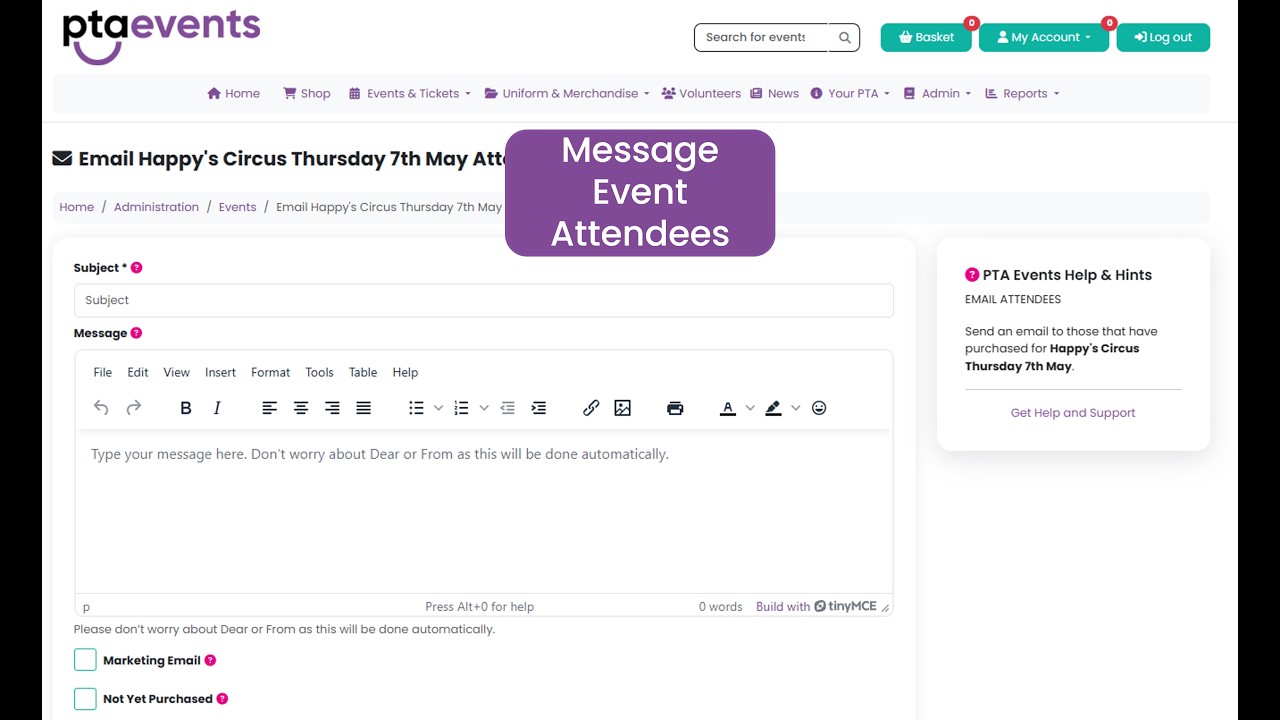Open the editor Format menu
This screenshot has width=1280, height=720.
pos(271,372)
